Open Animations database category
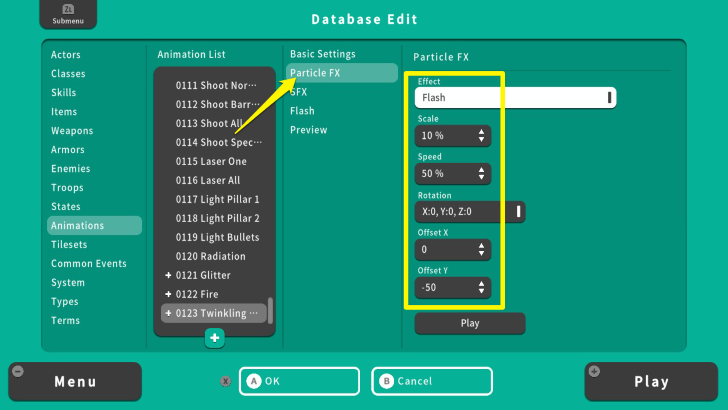This screenshot has height=410, width=728. coord(94,226)
